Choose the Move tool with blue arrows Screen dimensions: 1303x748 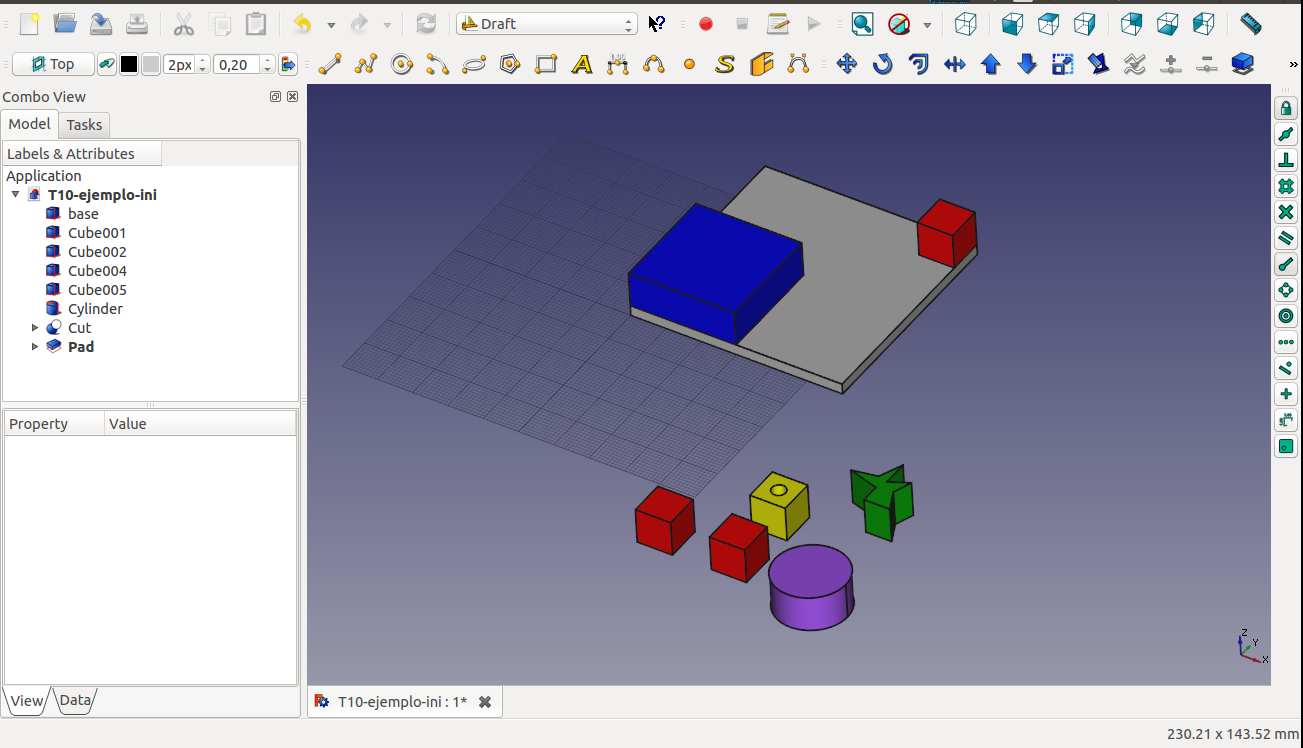pos(847,65)
